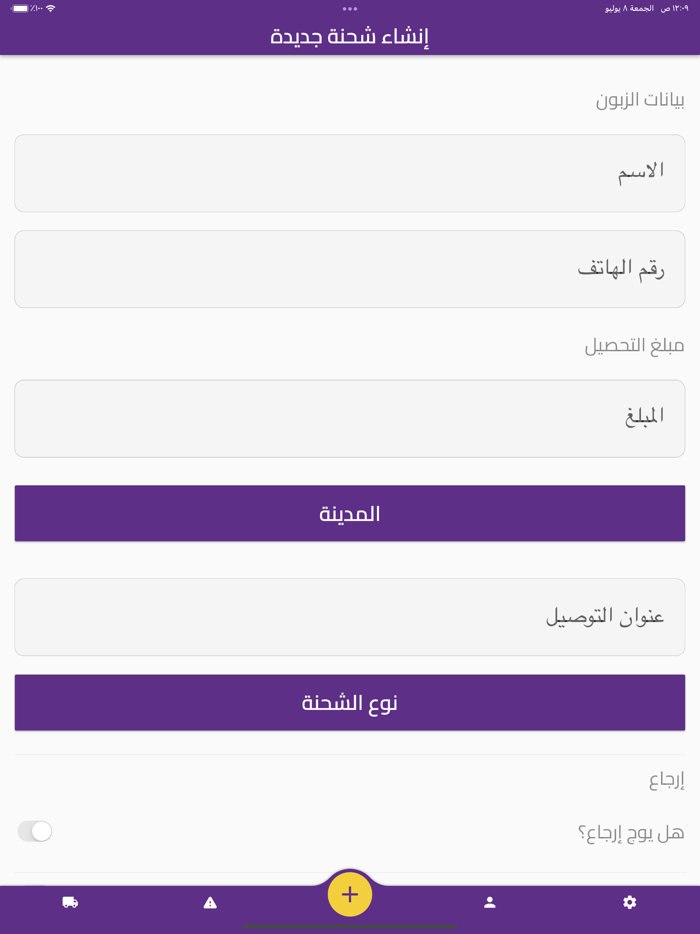Enable the return (إرجاع) toggle switch
The width and height of the screenshot is (700, 934).
[35, 831]
